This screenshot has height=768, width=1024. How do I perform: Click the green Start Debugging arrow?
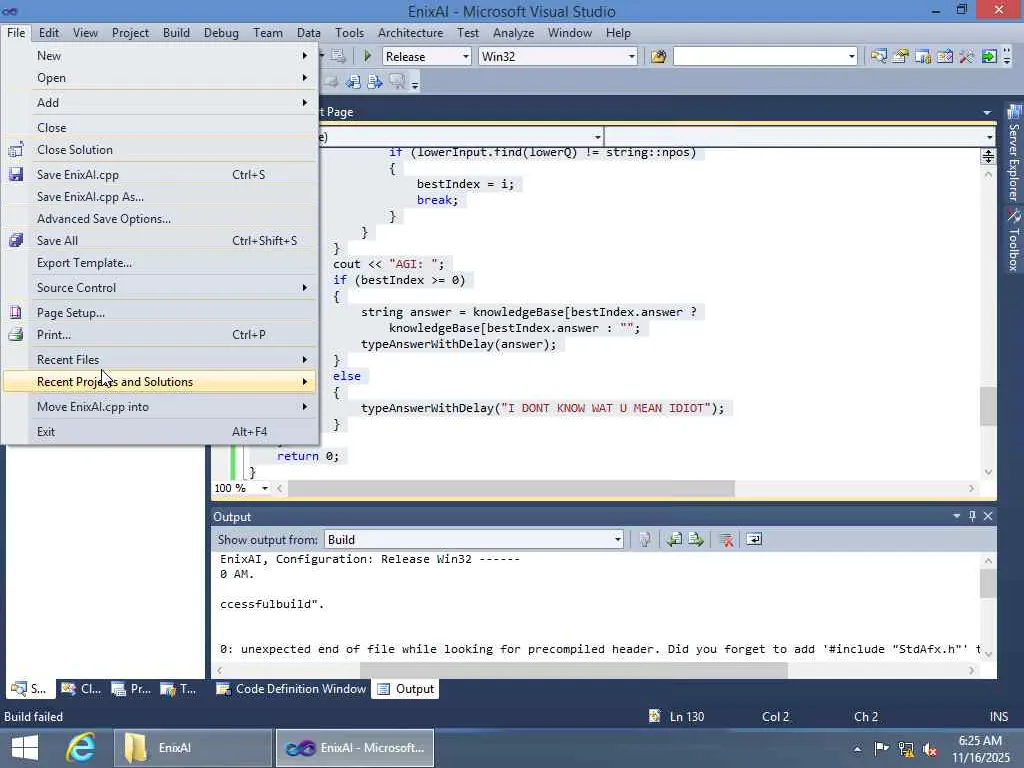coord(367,57)
